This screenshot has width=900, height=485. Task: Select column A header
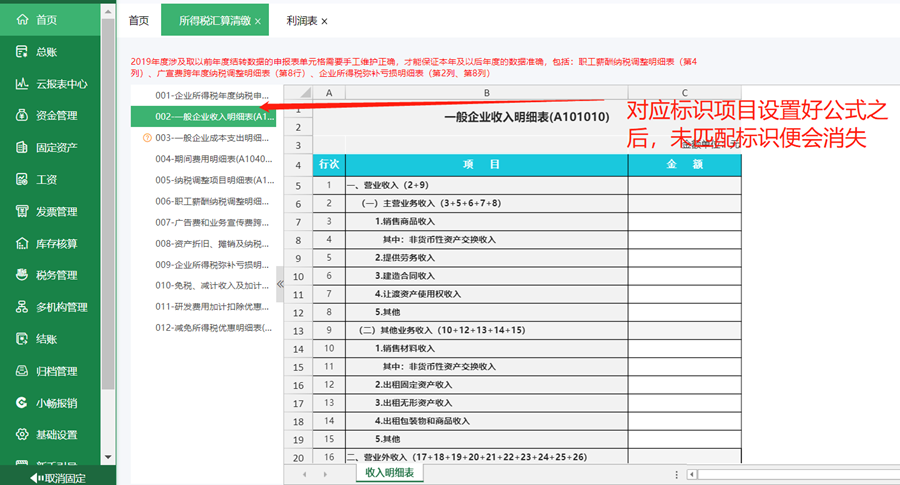(x=329, y=92)
